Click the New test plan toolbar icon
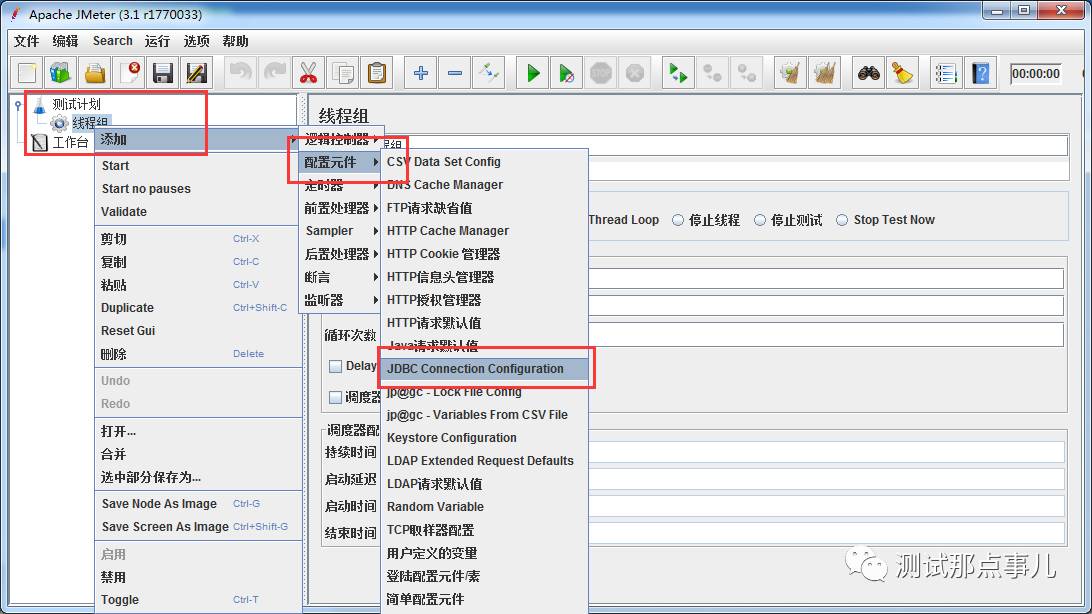Viewport: 1092px width, 614px height. (x=27, y=73)
